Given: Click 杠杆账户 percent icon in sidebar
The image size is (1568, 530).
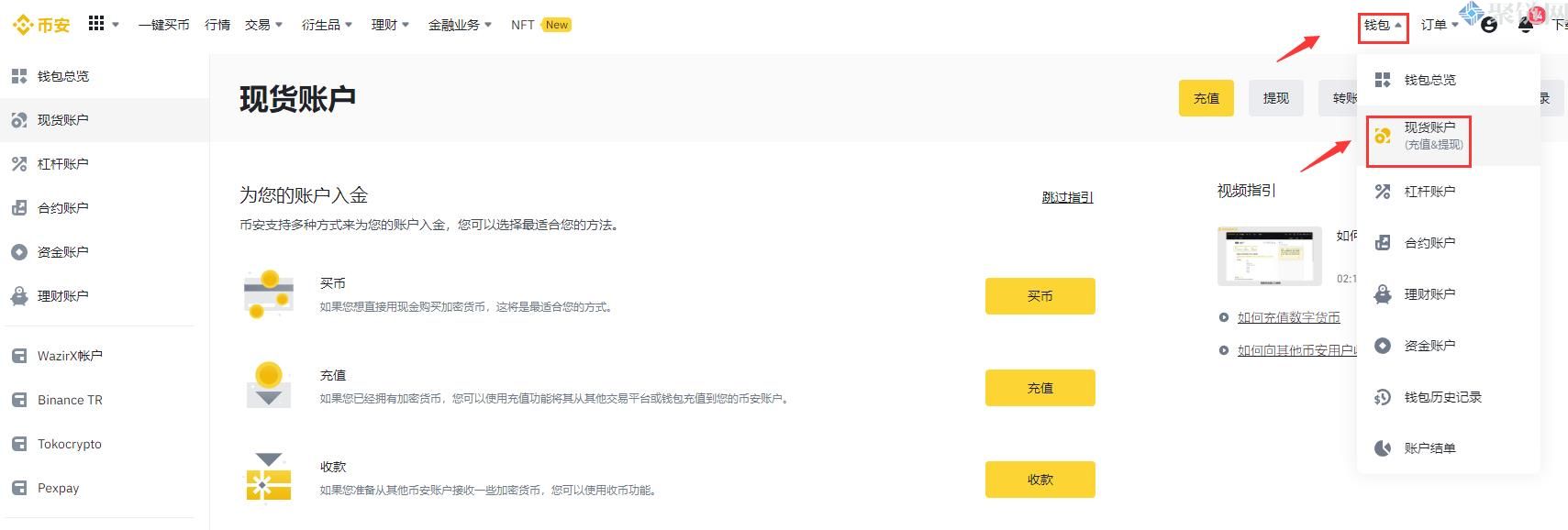Looking at the screenshot, I should click(19, 164).
